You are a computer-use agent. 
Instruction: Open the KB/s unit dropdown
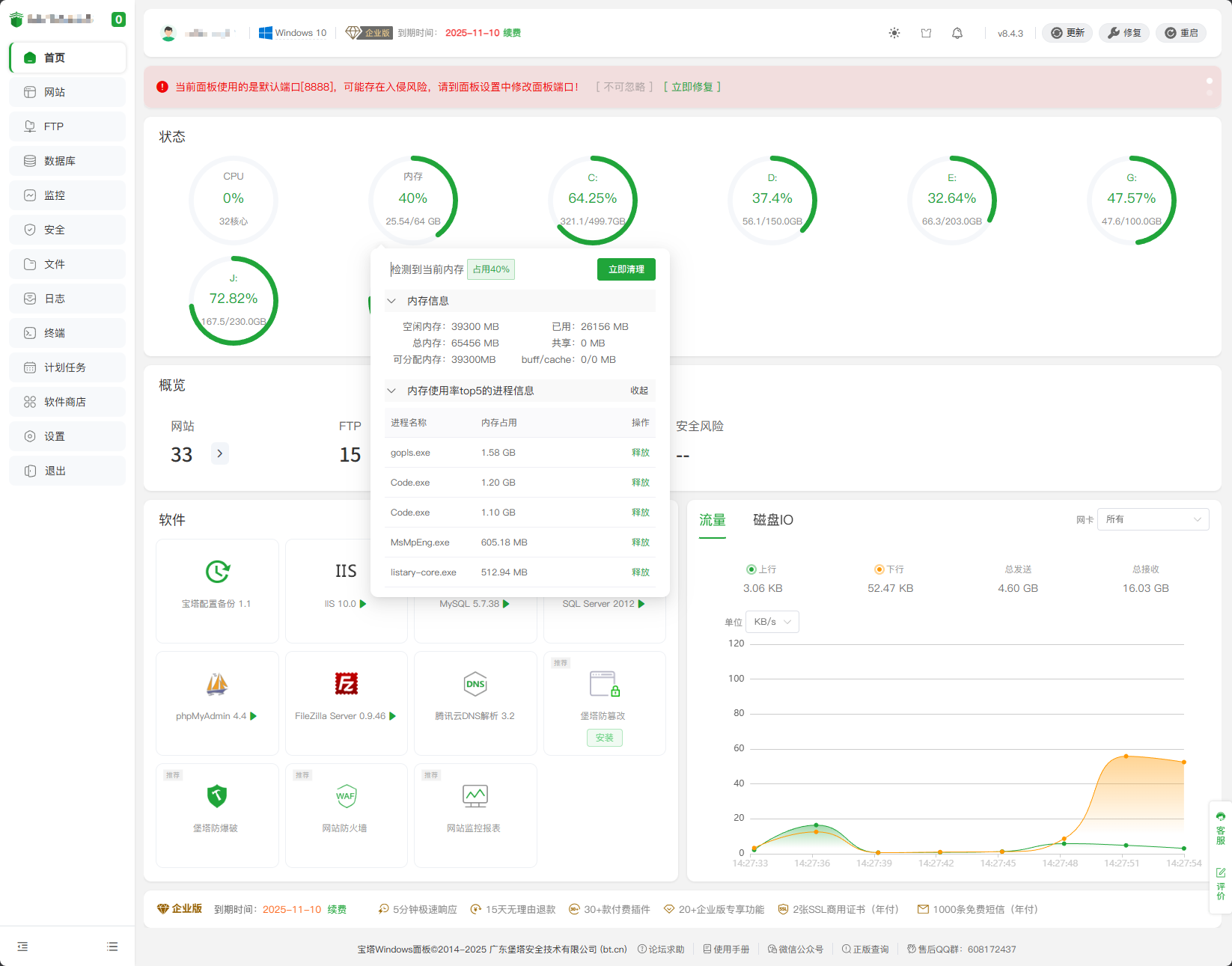point(772,622)
